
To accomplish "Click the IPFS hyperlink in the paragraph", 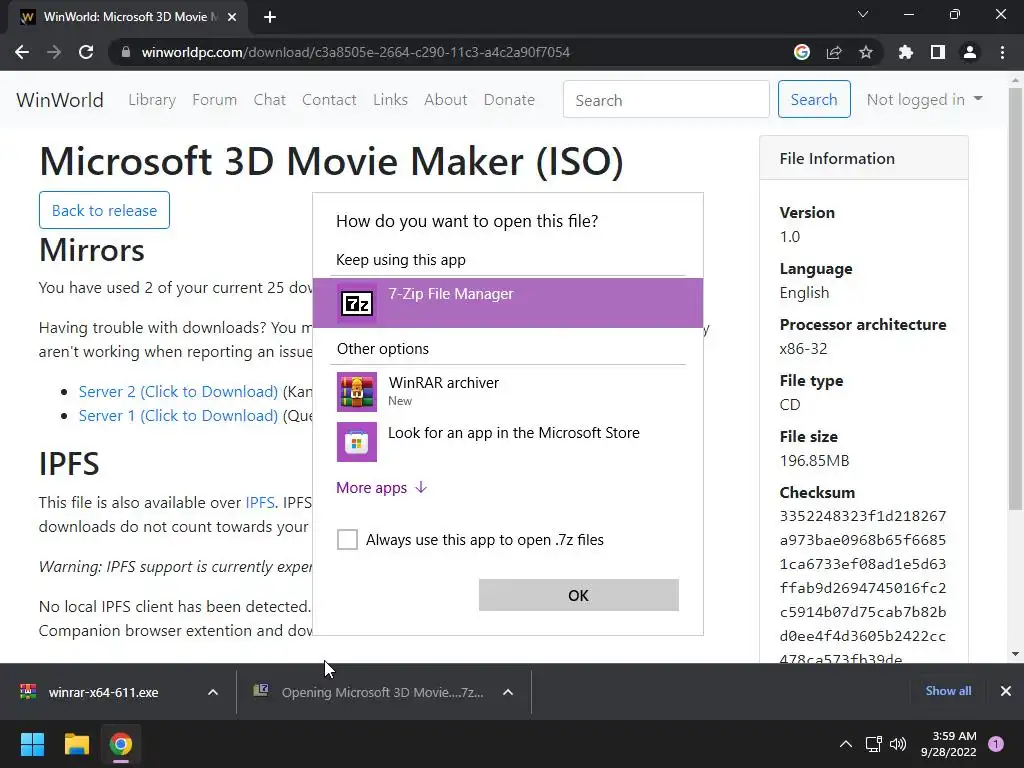I will 260,503.
